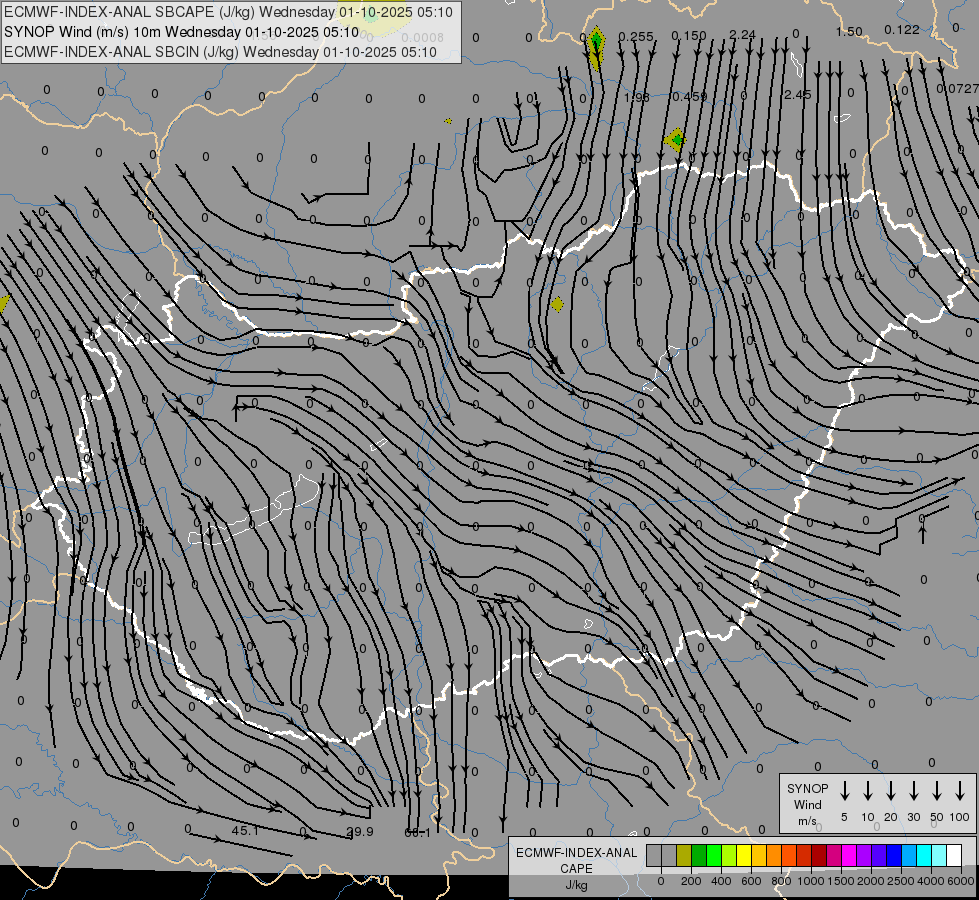Screen dimensions: 979x900
Task: Click the cyan swatch before 4000
Action: (x=924, y=855)
